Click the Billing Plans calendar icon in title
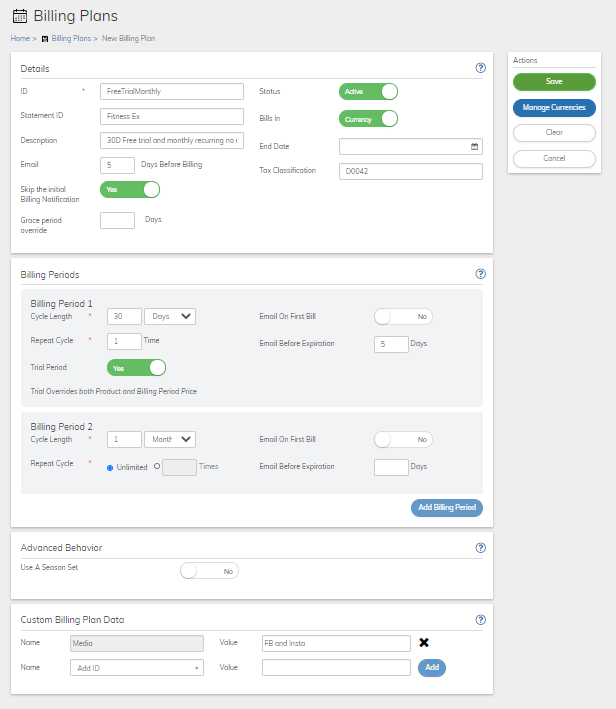This screenshot has height=709, width=616. [x=20, y=16]
